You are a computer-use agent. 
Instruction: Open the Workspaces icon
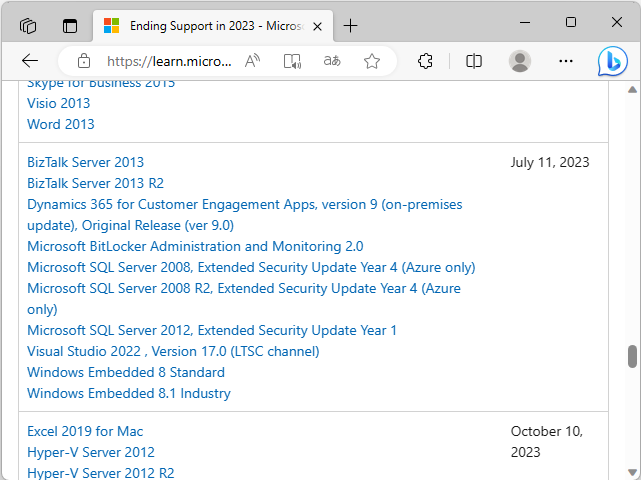(28, 26)
